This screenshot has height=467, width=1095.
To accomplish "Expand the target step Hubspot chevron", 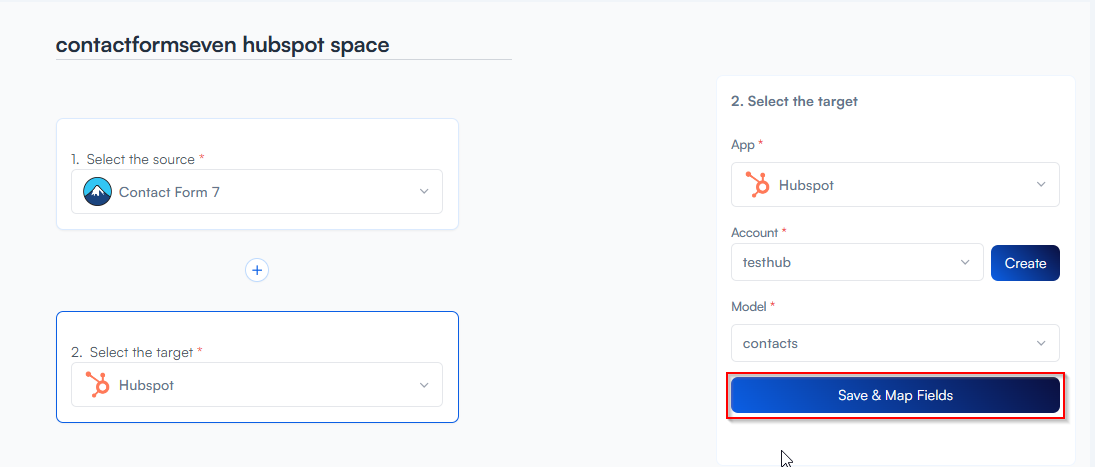I will point(424,385).
